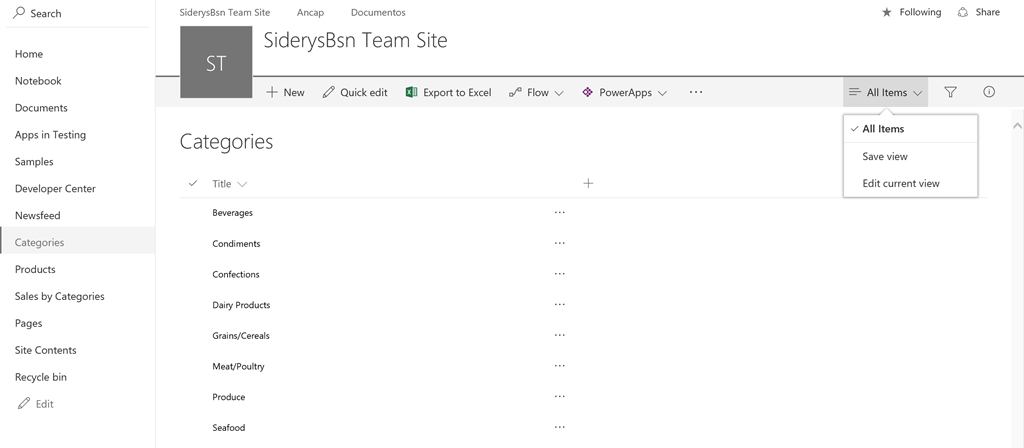Click the view options lines icon
The width and height of the screenshot is (1024, 448).
pos(854,92)
